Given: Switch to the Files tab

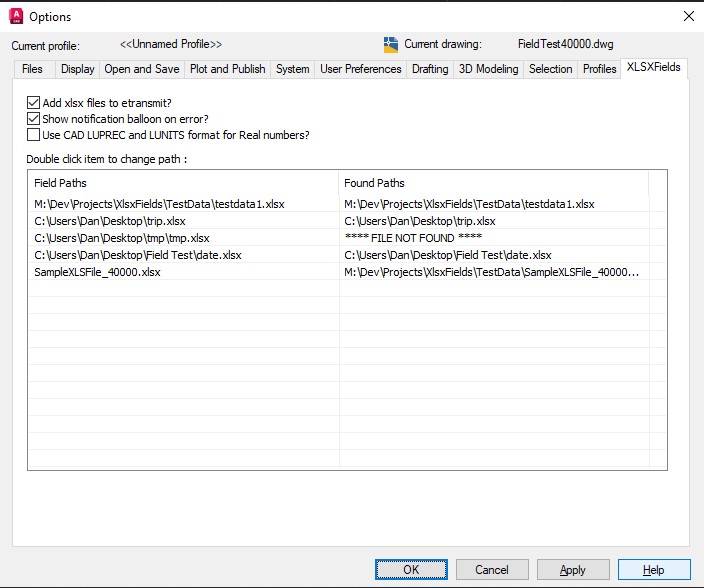Looking at the screenshot, I should [32, 69].
